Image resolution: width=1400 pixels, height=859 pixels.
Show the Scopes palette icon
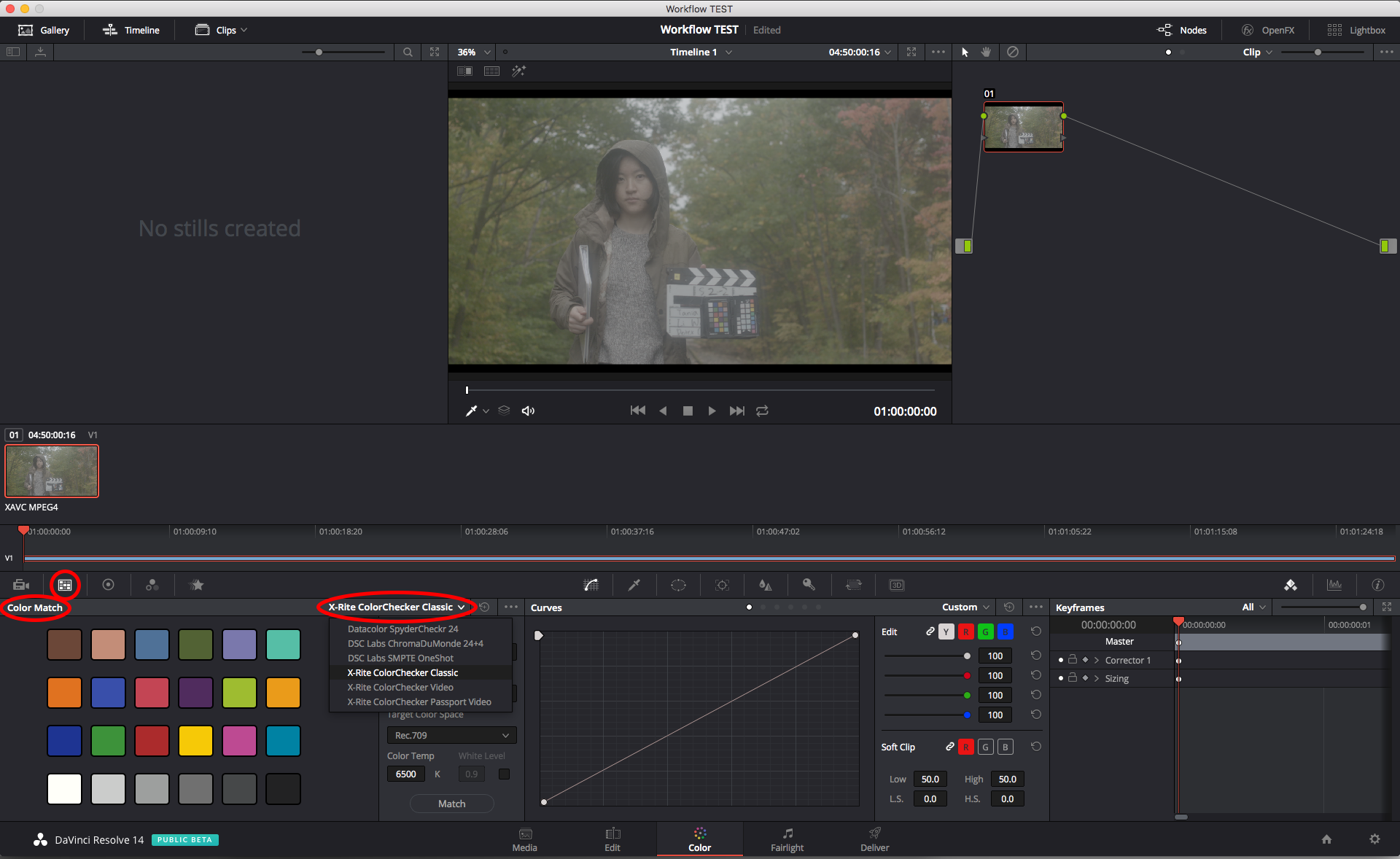tap(1334, 585)
